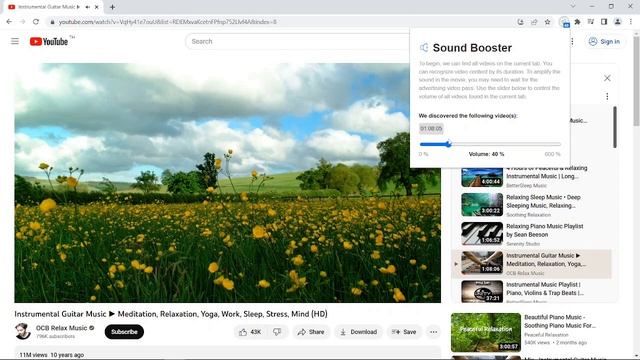The width and height of the screenshot is (640, 360).
Task: Click the install app icon in address bar
Action: click(520, 22)
